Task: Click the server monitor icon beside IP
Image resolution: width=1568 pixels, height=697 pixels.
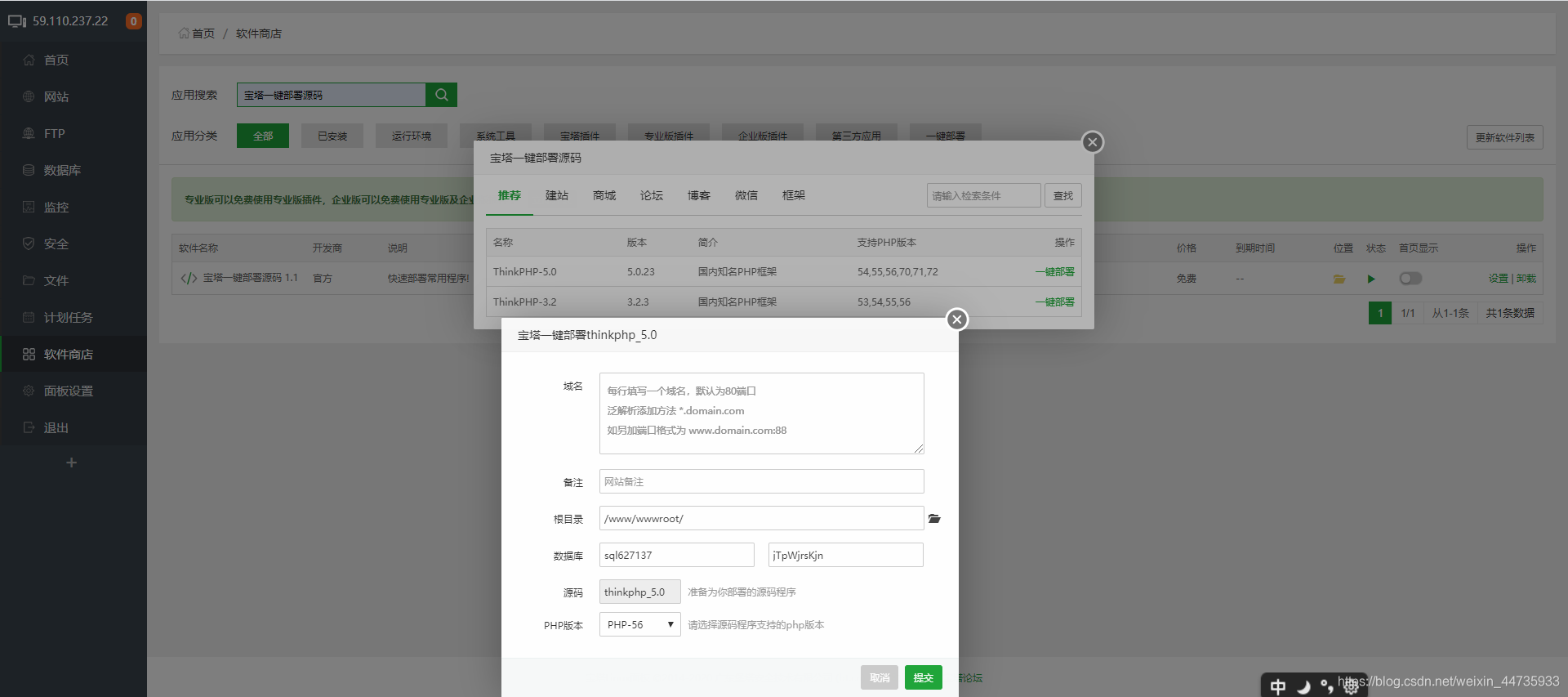Action: 17,21
